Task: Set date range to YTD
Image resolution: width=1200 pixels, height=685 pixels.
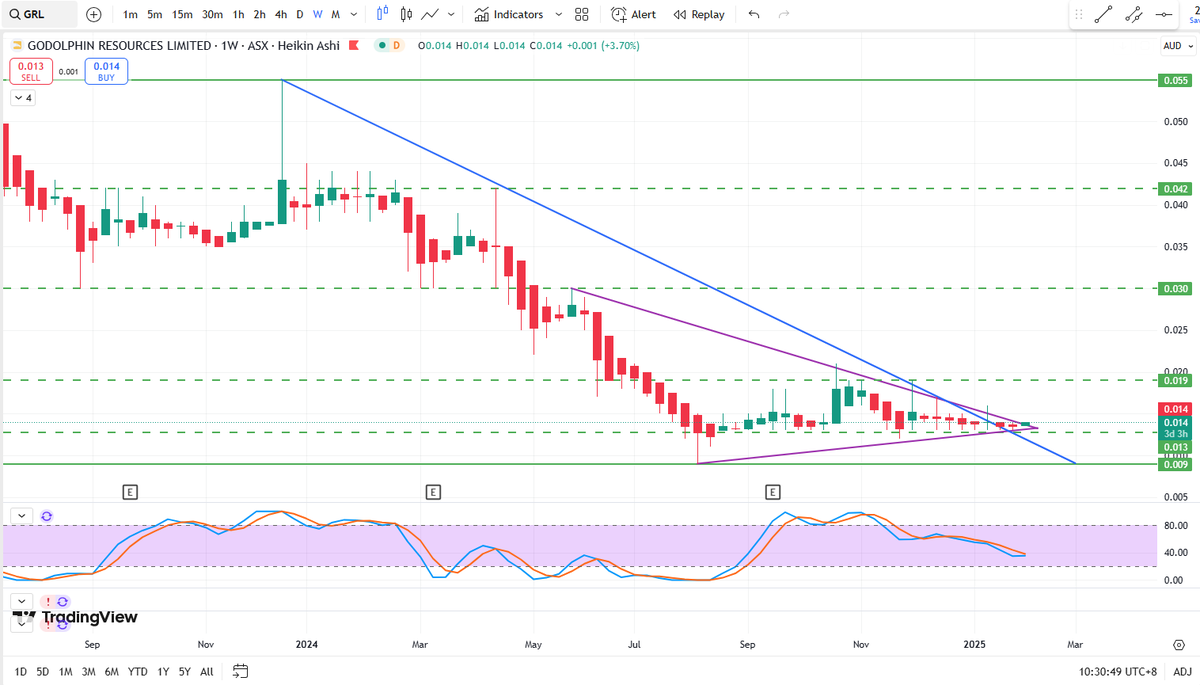Action: pyautogui.click(x=139, y=671)
